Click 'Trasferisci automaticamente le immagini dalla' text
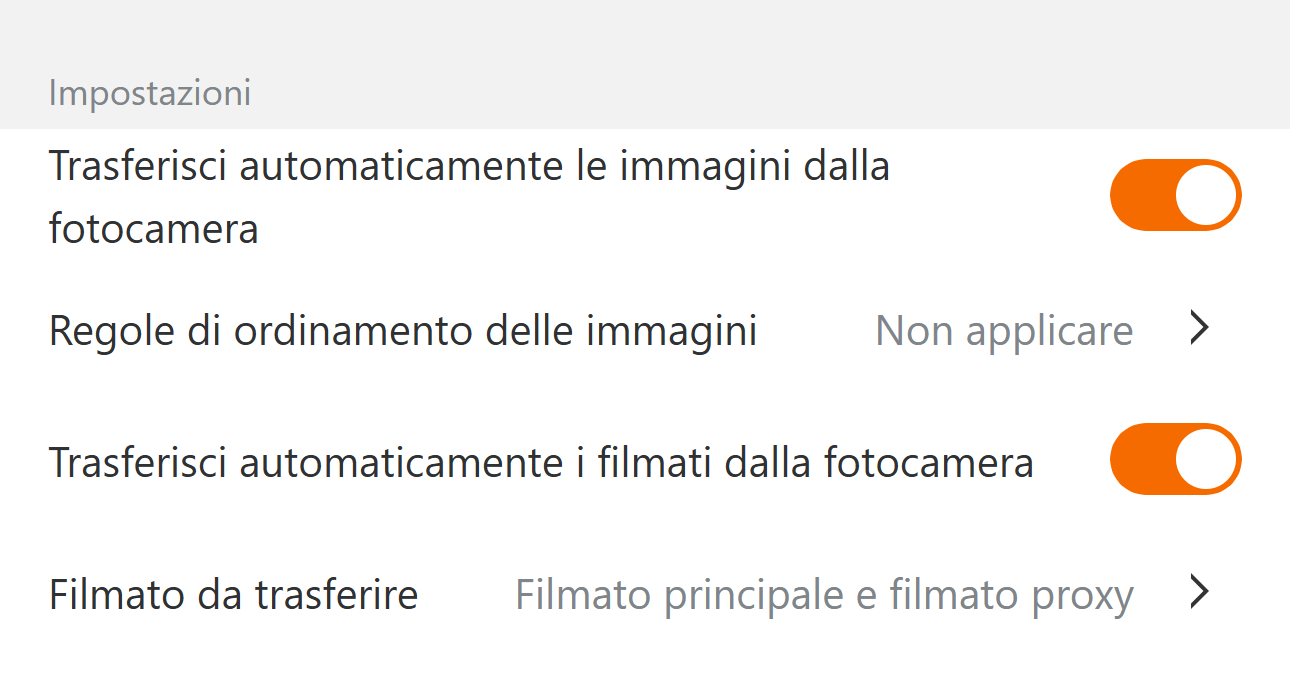 point(468,165)
